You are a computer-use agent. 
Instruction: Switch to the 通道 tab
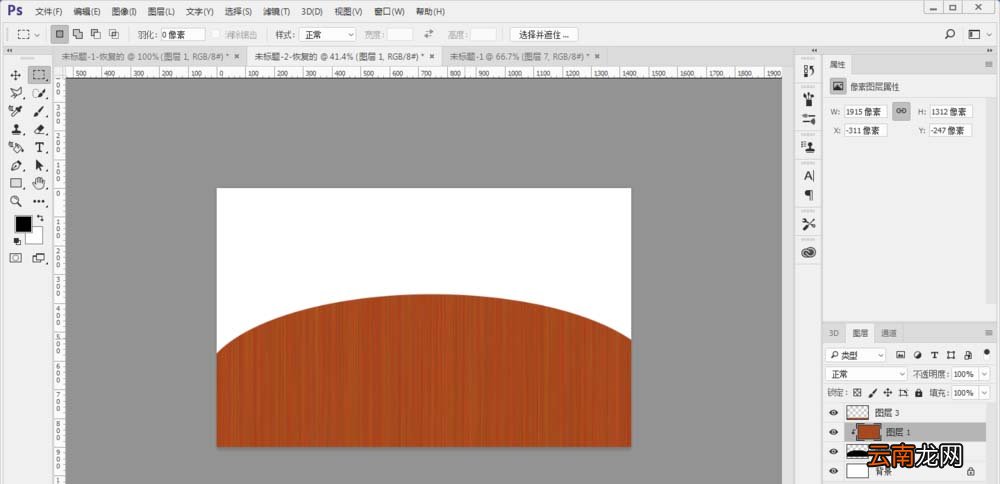pos(888,333)
